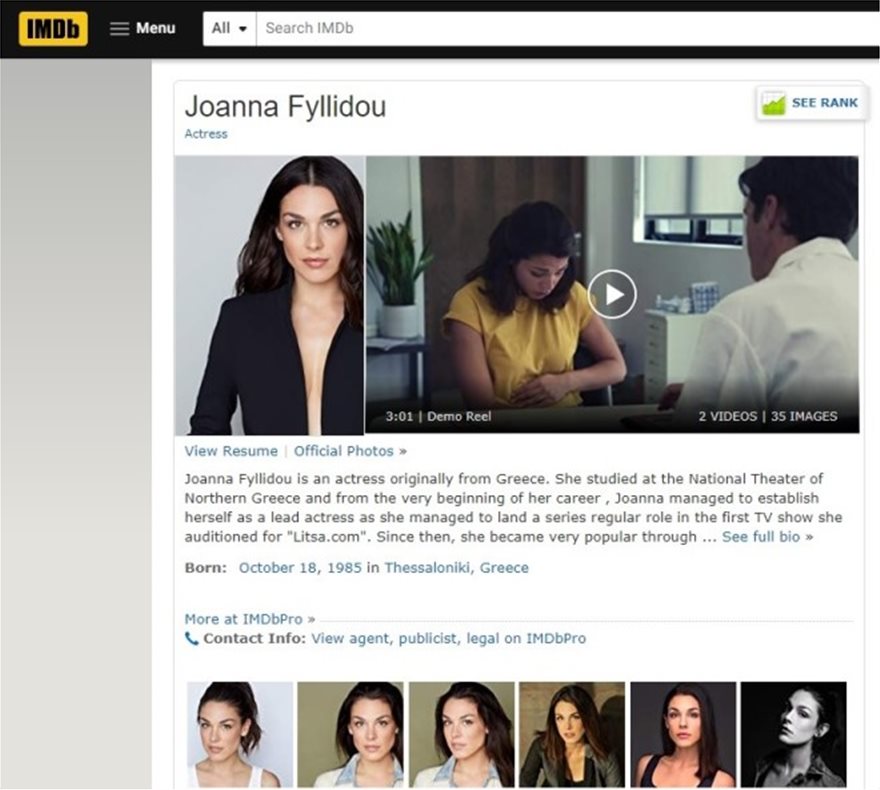This screenshot has width=880, height=790.
Task: Open the main black blazer headshot
Action: pyautogui.click(x=270, y=294)
